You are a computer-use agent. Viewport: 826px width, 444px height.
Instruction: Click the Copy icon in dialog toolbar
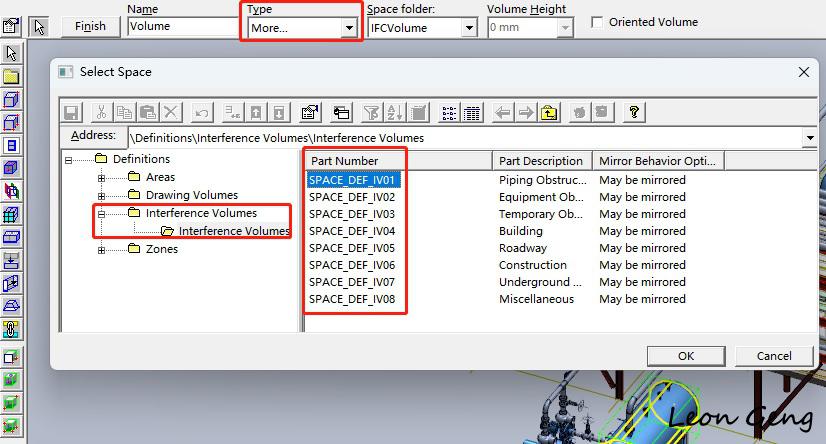pos(124,113)
